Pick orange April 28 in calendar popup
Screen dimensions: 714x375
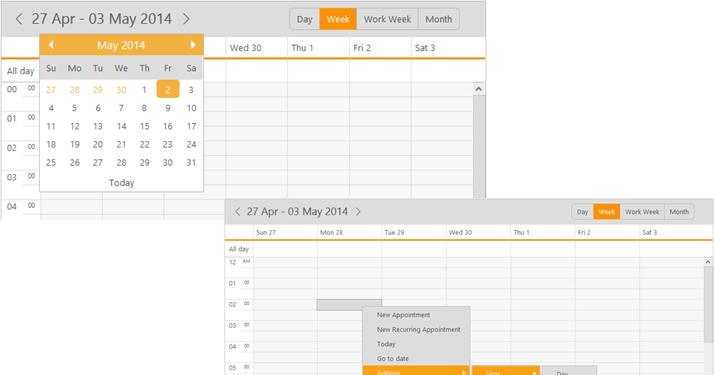tap(74, 90)
